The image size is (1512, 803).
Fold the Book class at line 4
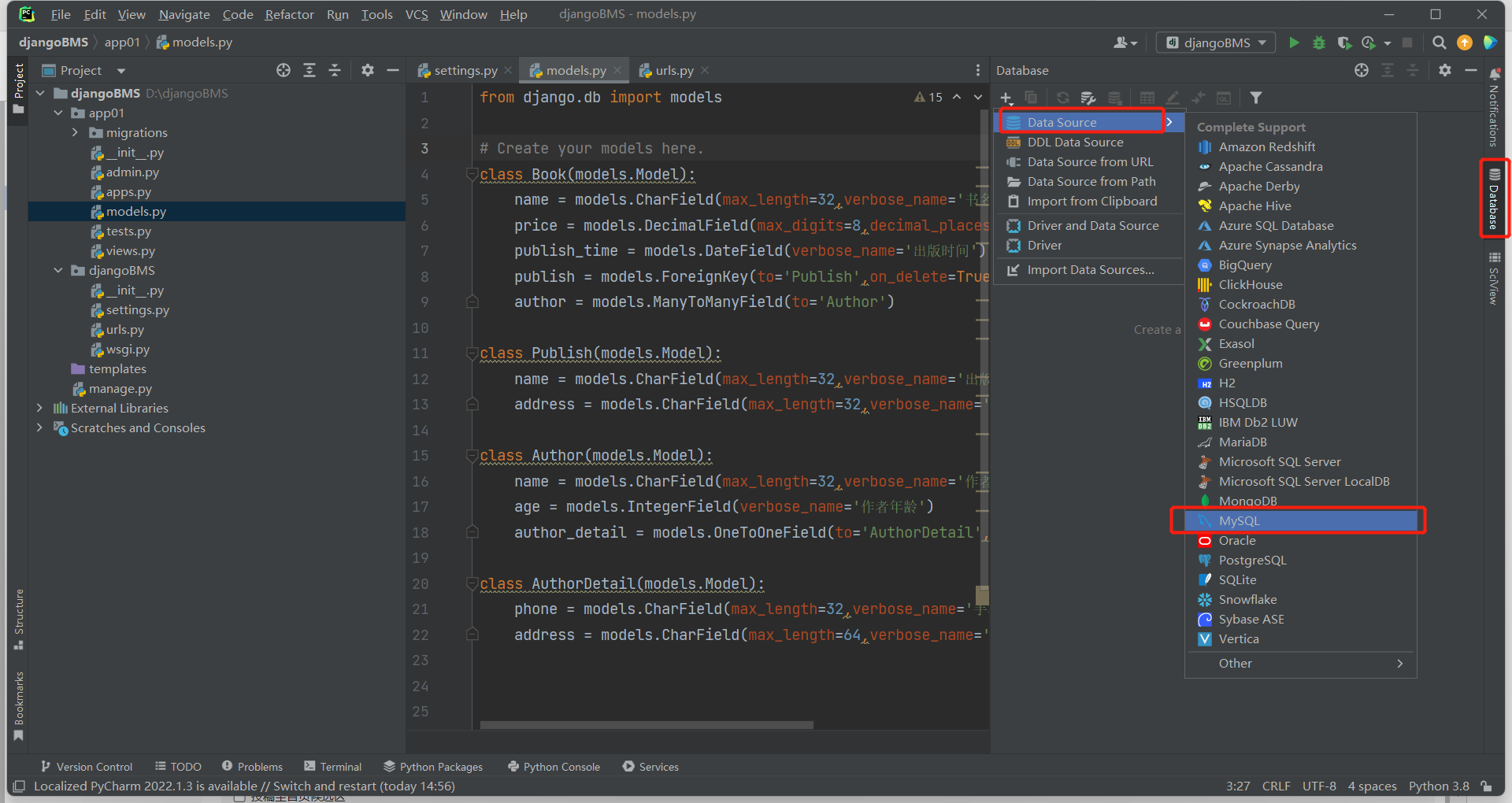pos(472,174)
